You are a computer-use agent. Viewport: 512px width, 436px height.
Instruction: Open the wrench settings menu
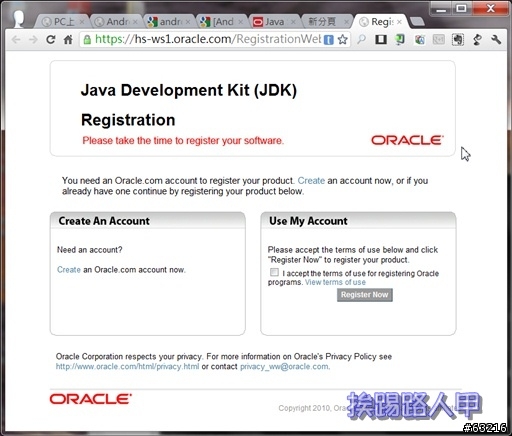[x=496, y=40]
